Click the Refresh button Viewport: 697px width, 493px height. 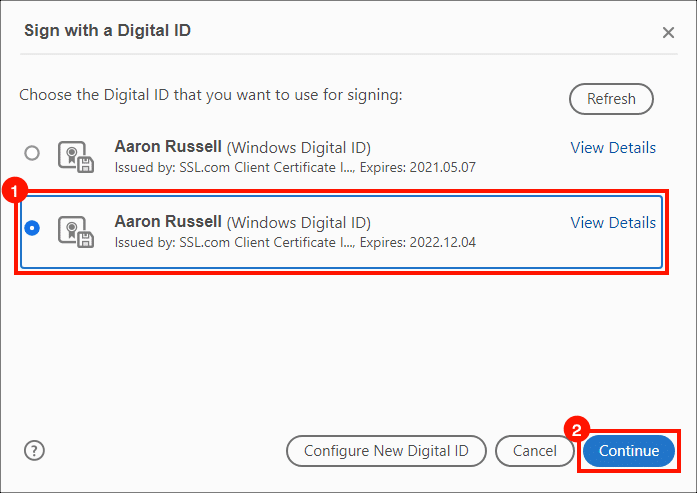coord(611,99)
